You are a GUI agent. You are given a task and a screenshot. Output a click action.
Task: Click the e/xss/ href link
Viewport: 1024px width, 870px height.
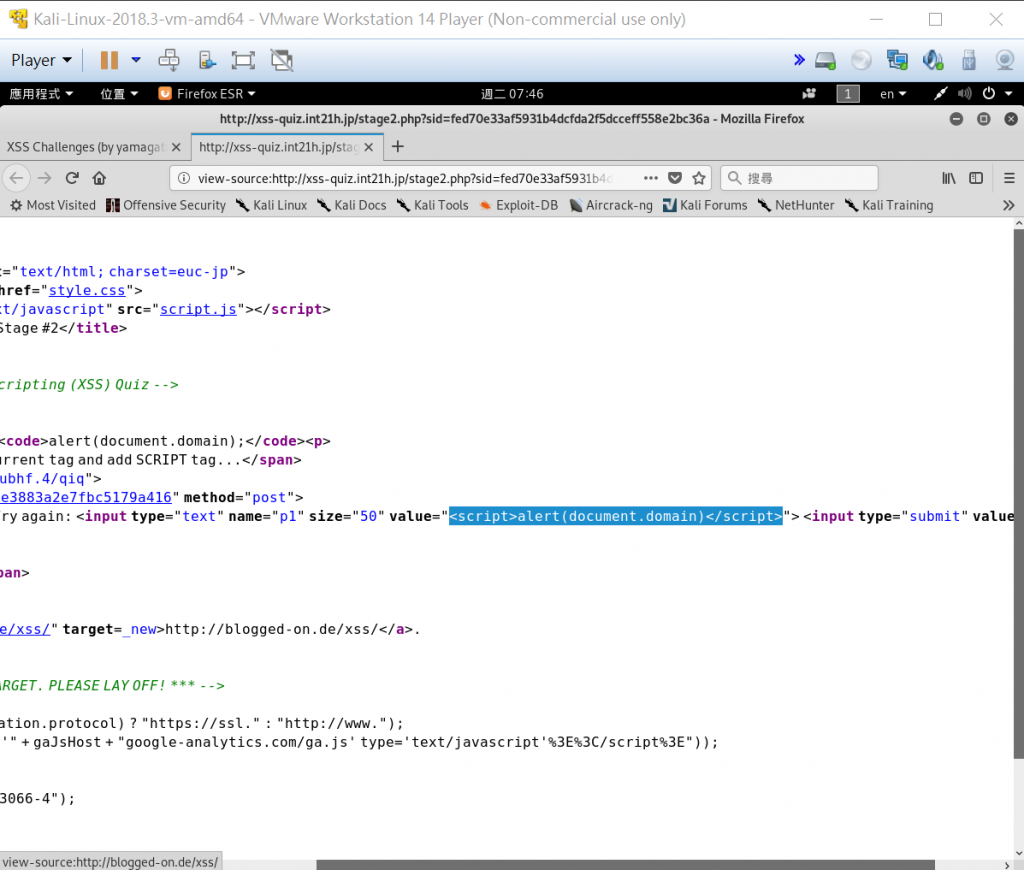tap(25, 629)
